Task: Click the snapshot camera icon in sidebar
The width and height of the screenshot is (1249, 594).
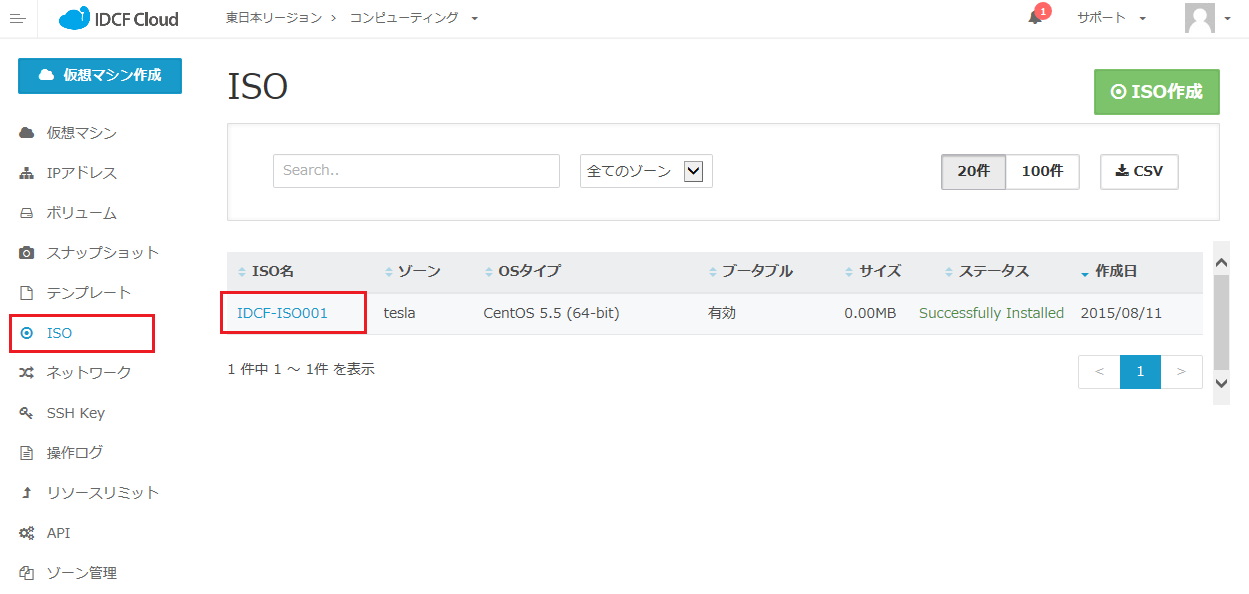Action: click(27, 253)
